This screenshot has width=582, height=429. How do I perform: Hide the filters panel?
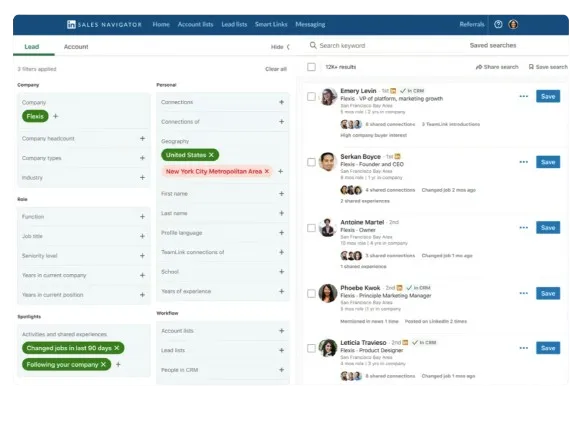[280, 47]
